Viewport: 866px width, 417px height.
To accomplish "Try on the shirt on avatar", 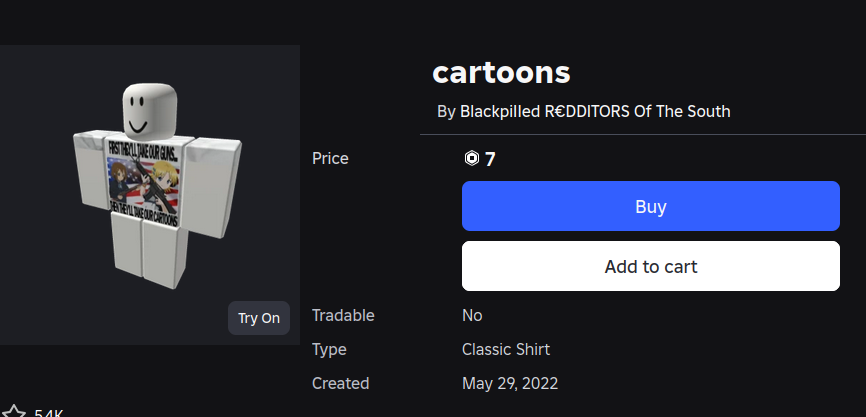I will 258,318.
